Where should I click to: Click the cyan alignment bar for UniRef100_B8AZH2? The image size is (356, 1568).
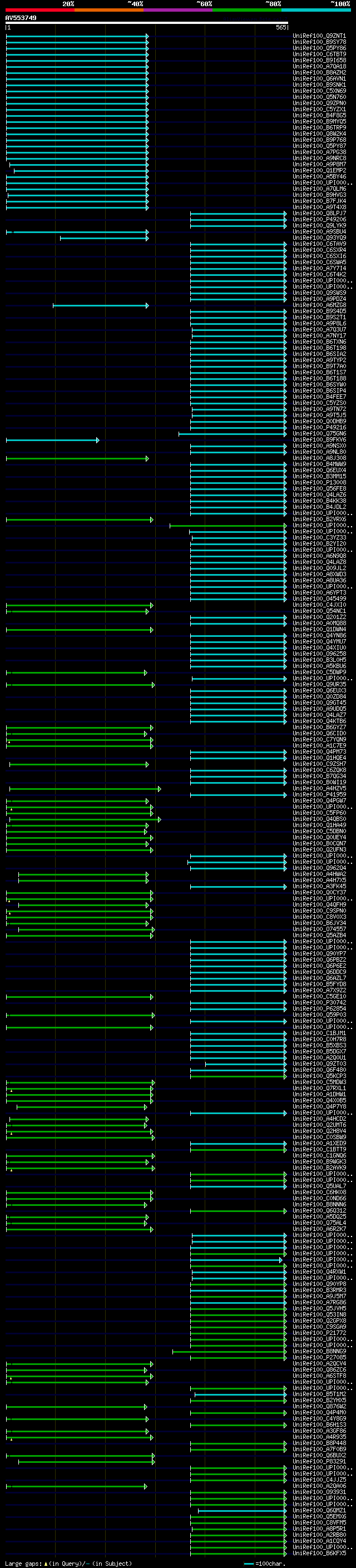[x=77, y=73]
